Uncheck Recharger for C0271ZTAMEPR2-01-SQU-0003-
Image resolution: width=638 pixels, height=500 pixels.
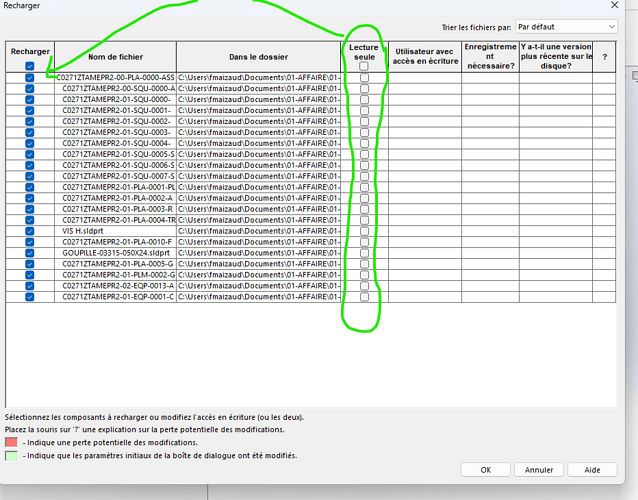(x=30, y=133)
